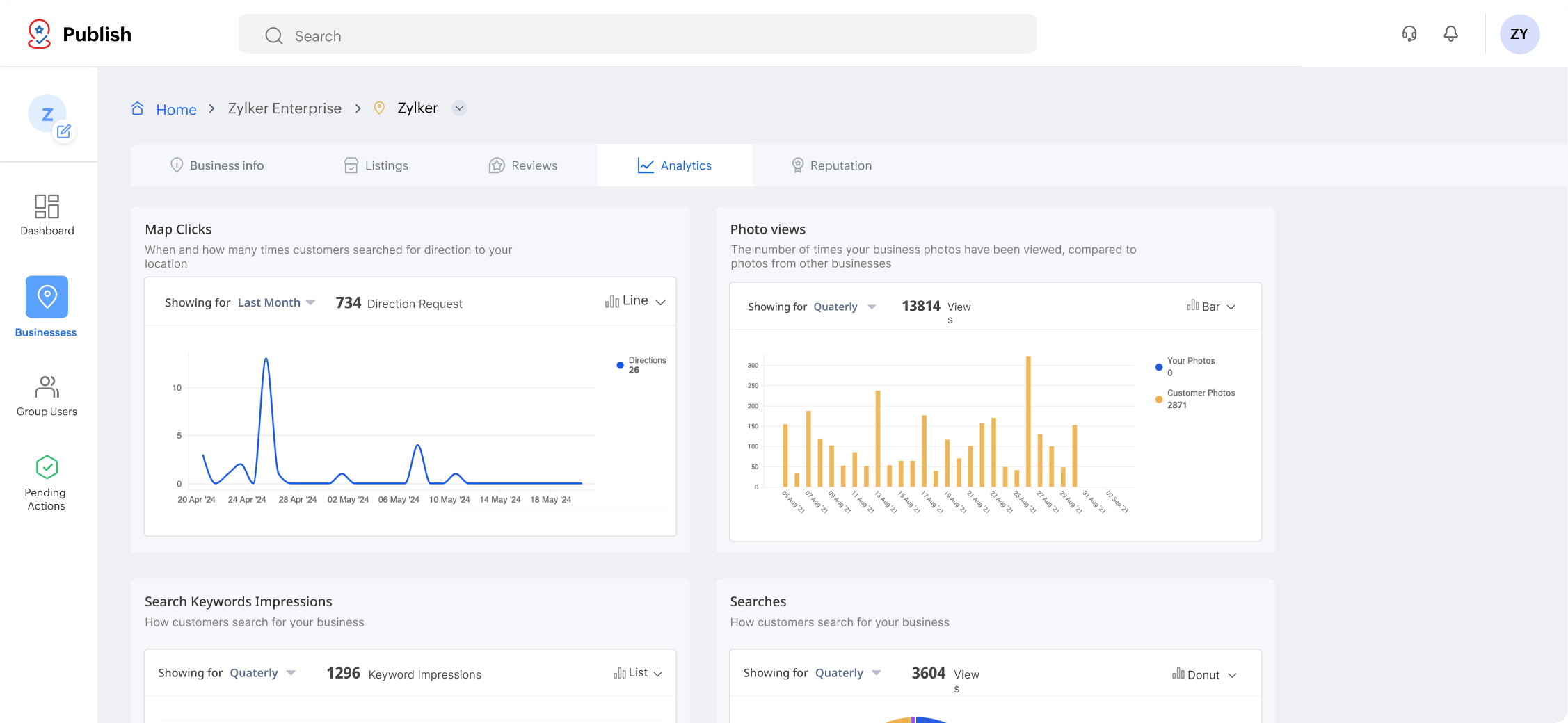The width and height of the screenshot is (1568, 723).
Task: Switch to the Reviews tab
Action: coord(523,165)
